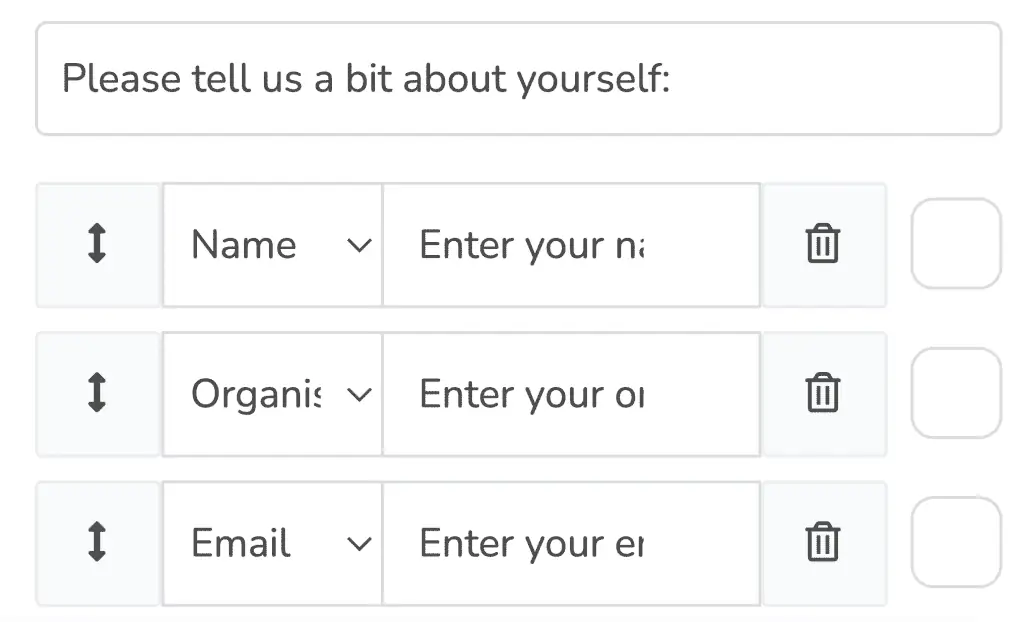Image resolution: width=1024 pixels, height=622 pixels.
Task: Open the Organisation field type dropdown
Action: tap(272, 394)
